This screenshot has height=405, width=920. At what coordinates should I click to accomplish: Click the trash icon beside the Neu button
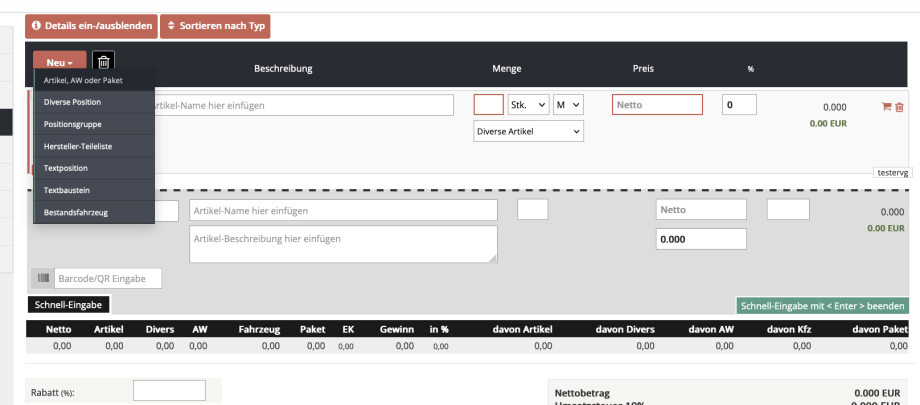coord(103,62)
